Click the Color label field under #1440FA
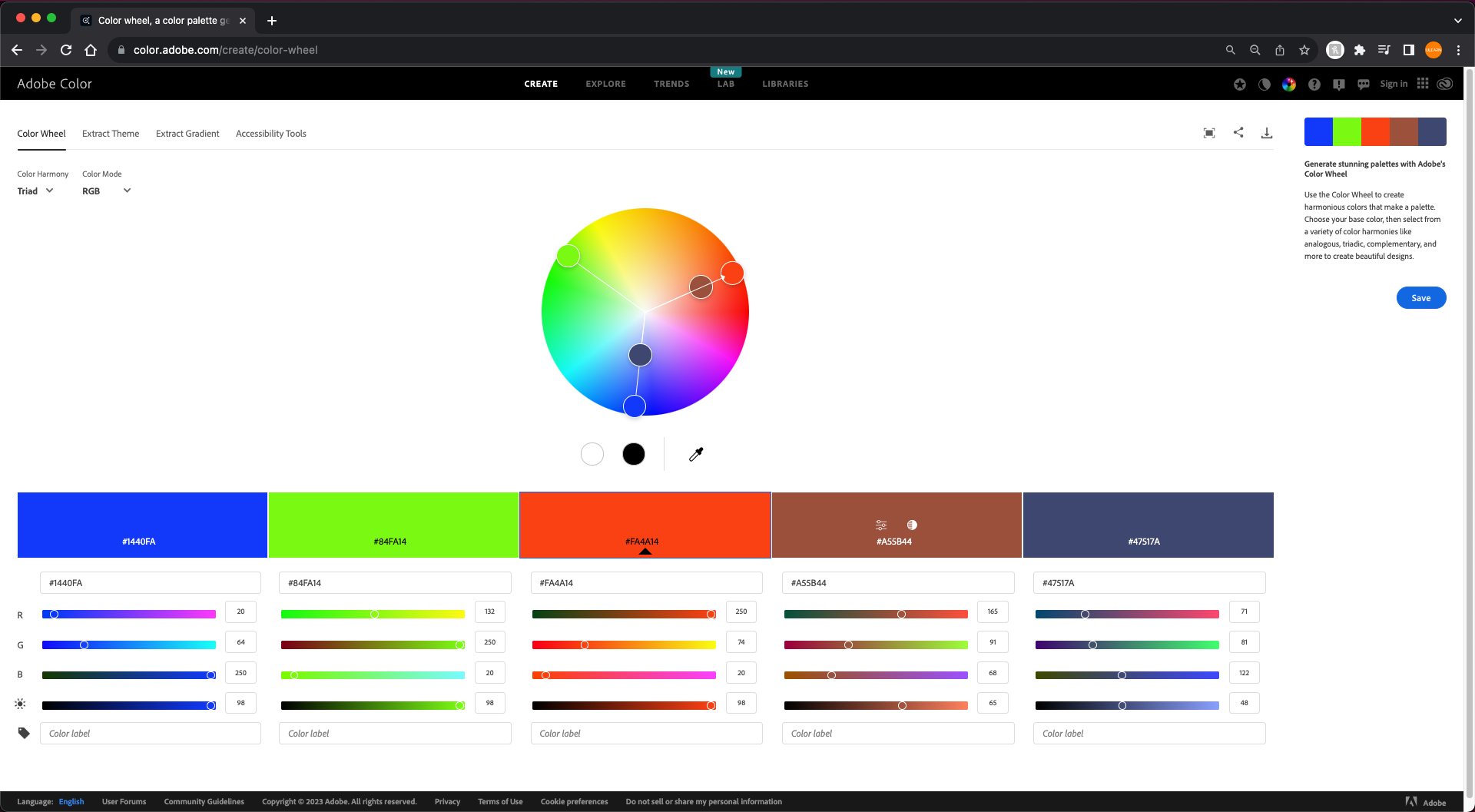The image size is (1475, 812). click(151, 733)
